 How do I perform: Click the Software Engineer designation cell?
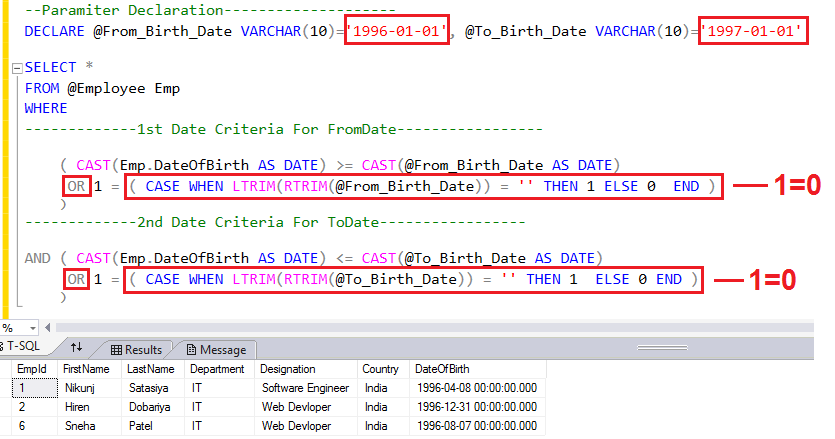click(305, 388)
